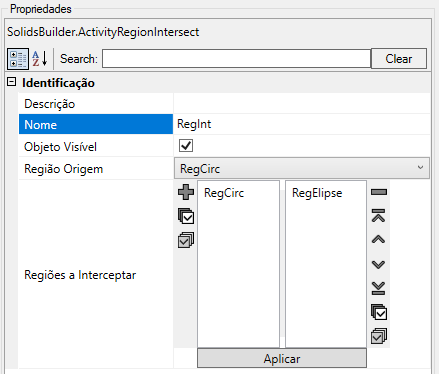This screenshot has width=439, height=374.
Task: Move selected region up one position
Action: [x=379, y=239]
